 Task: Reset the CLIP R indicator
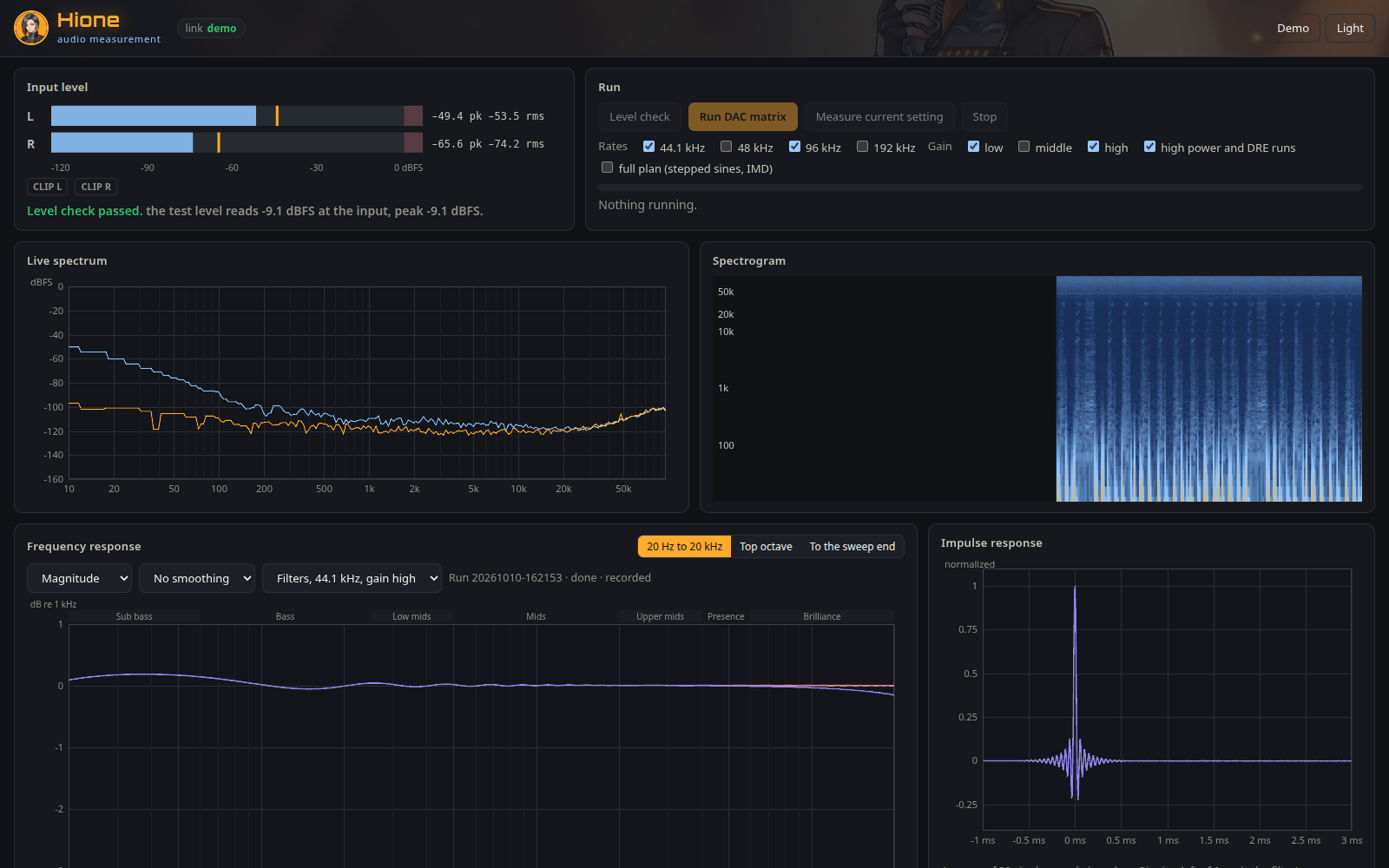tap(95, 187)
